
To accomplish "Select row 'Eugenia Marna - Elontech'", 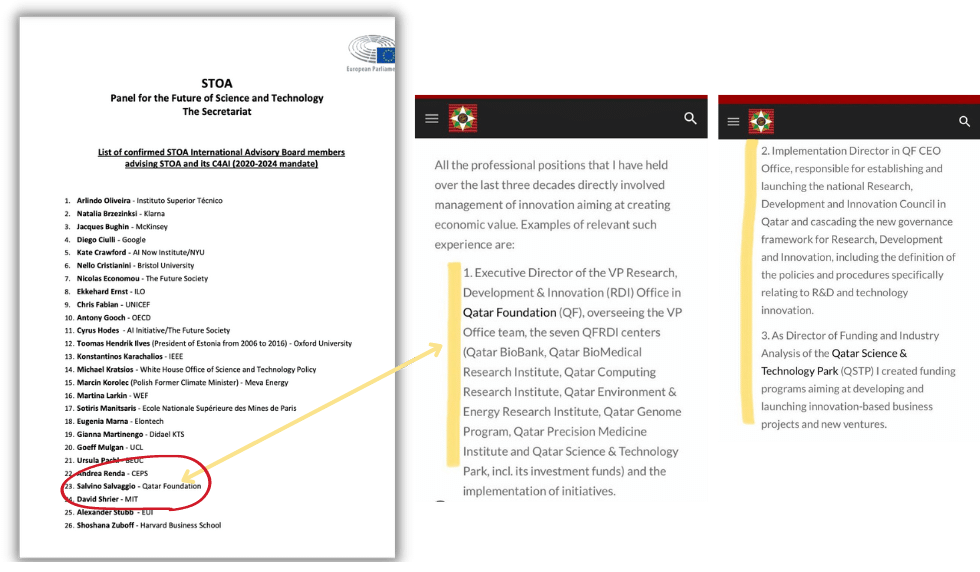I will point(114,422).
